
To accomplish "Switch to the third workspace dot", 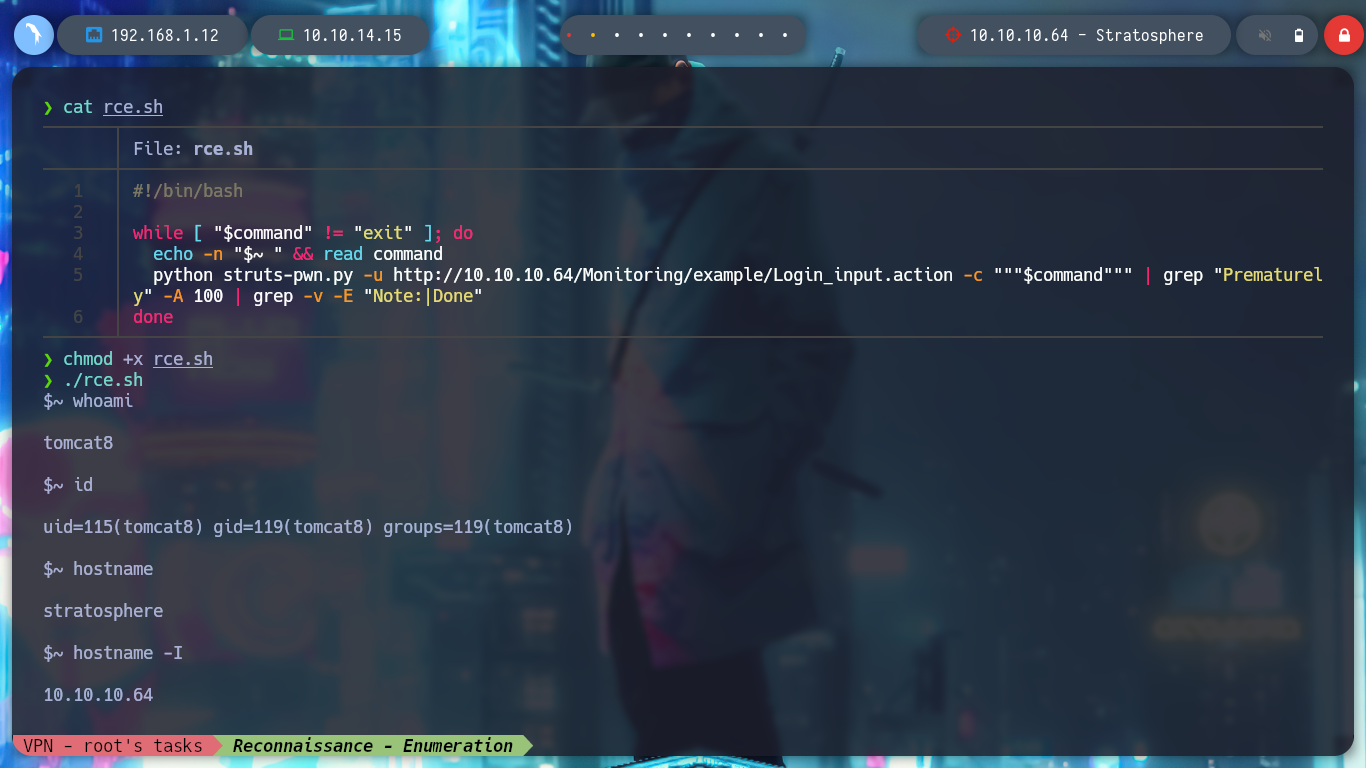I will (616, 35).
